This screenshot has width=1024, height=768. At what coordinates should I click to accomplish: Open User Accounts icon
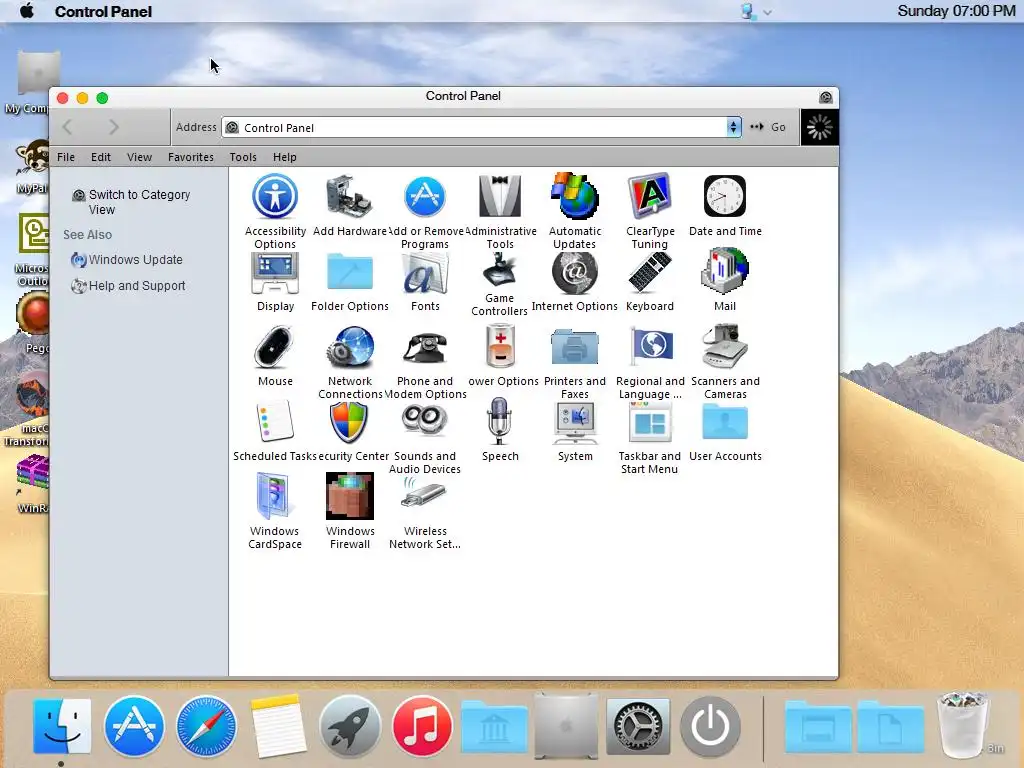725,421
